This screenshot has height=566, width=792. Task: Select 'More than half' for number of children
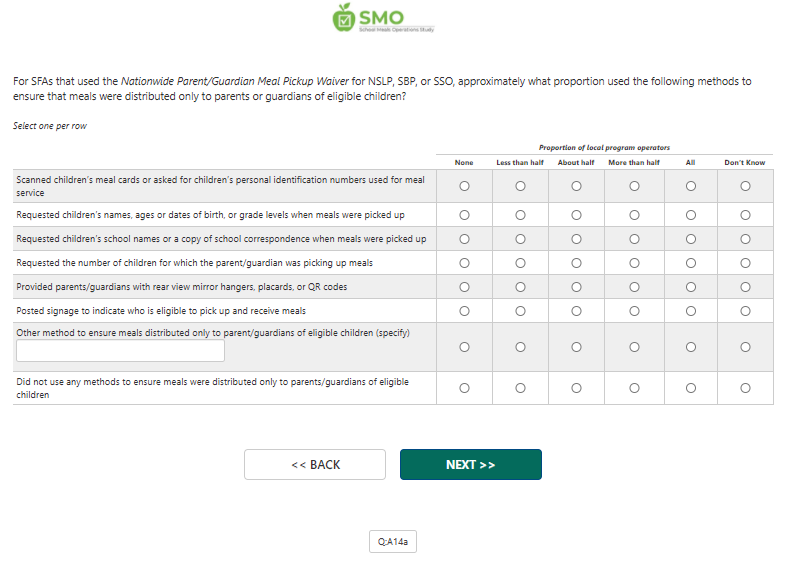634,263
